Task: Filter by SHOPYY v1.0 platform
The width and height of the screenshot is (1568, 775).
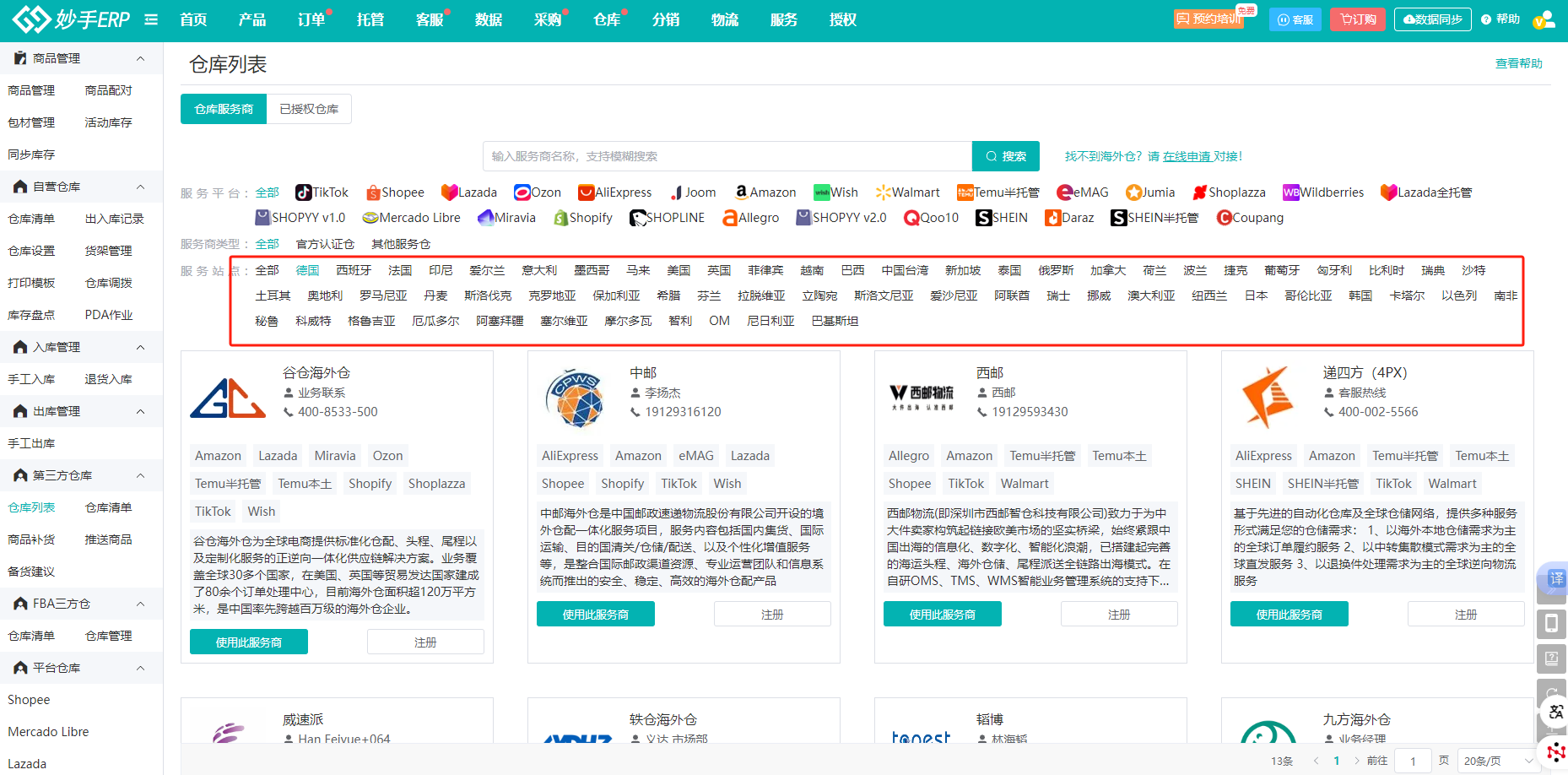Action: (300, 218)
